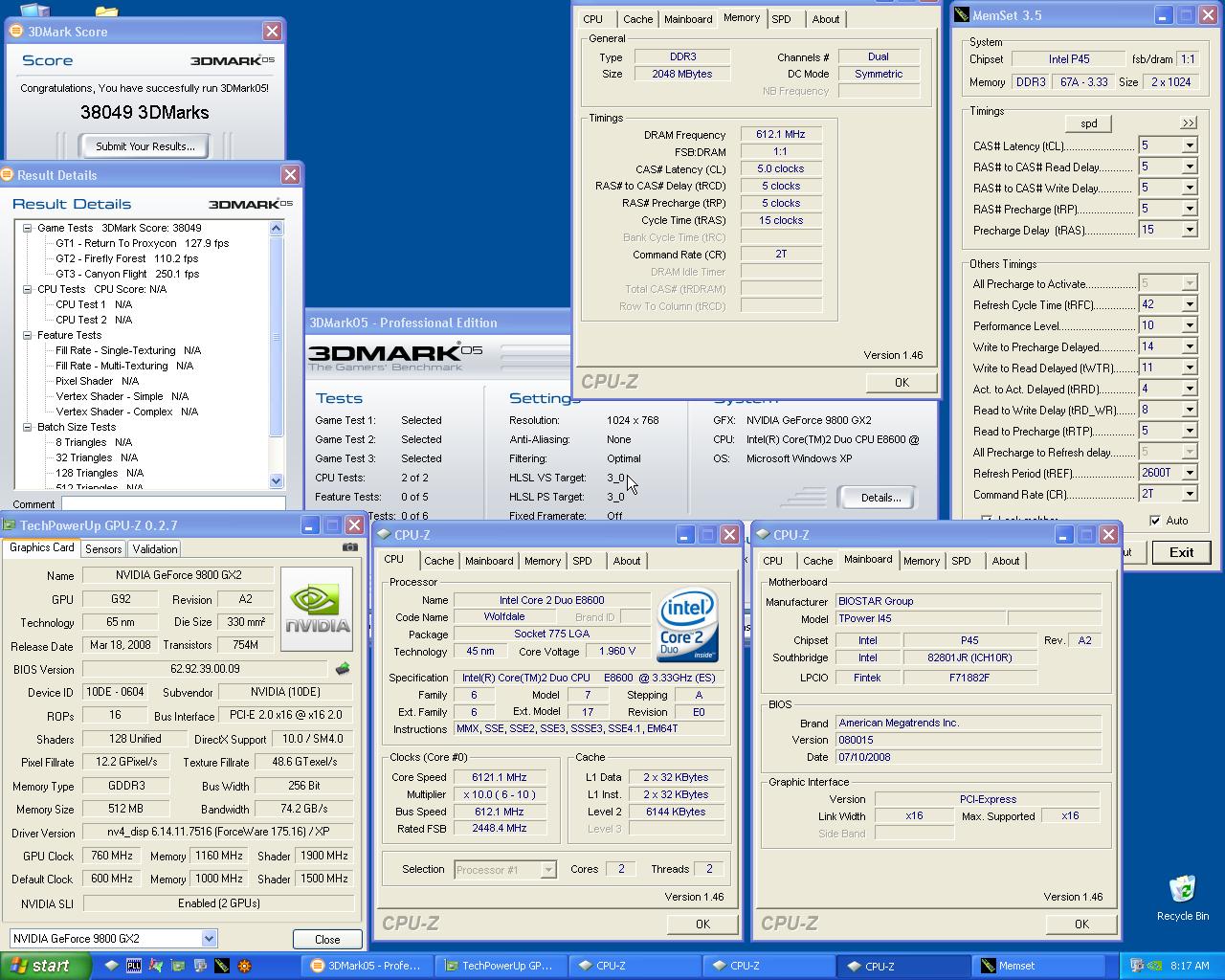The width and height of the screenshot is (1225, 980).
Task: Click the 612.1 MHz DRAM Frequency value
Action: point(781,134)
